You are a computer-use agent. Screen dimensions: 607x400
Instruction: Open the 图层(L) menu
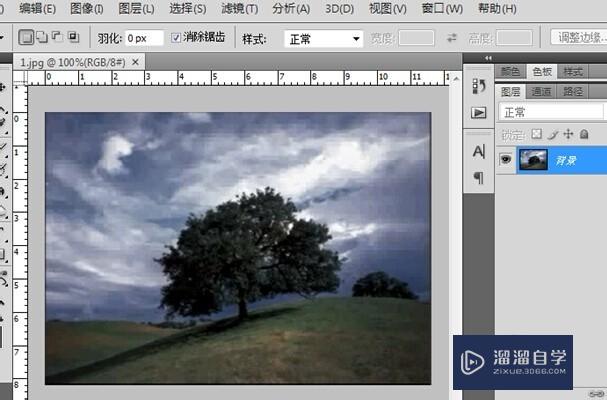click(136, 9)
